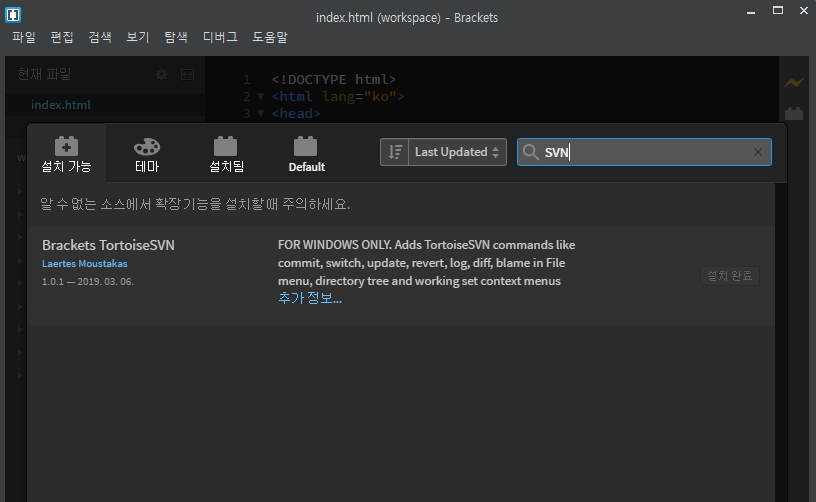This screenshot has height=502, width=816.
Task: Open the 보기 menu
Action: [x=138, y=37]
